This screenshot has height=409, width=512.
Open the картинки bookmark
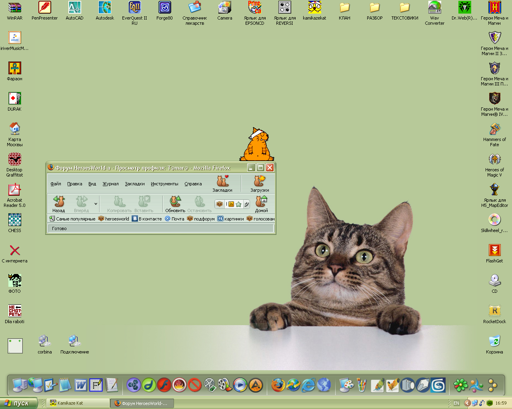coord(231,219)
